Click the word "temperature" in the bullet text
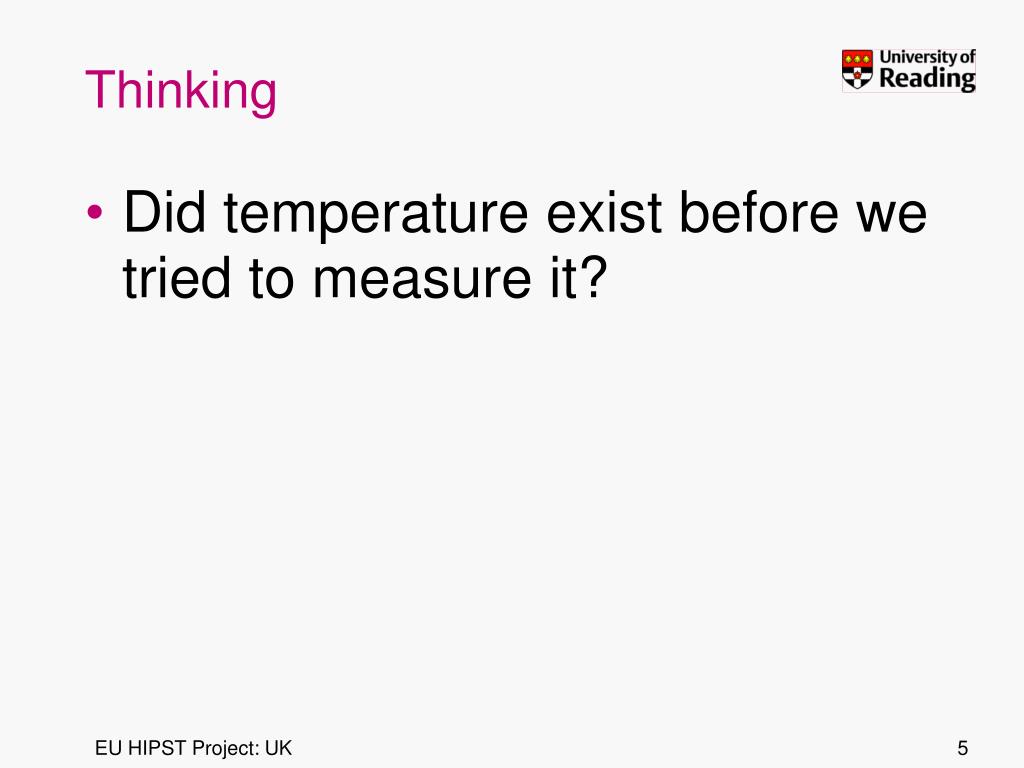Screen dimensions: 1024x768 [x=376, y=217]
